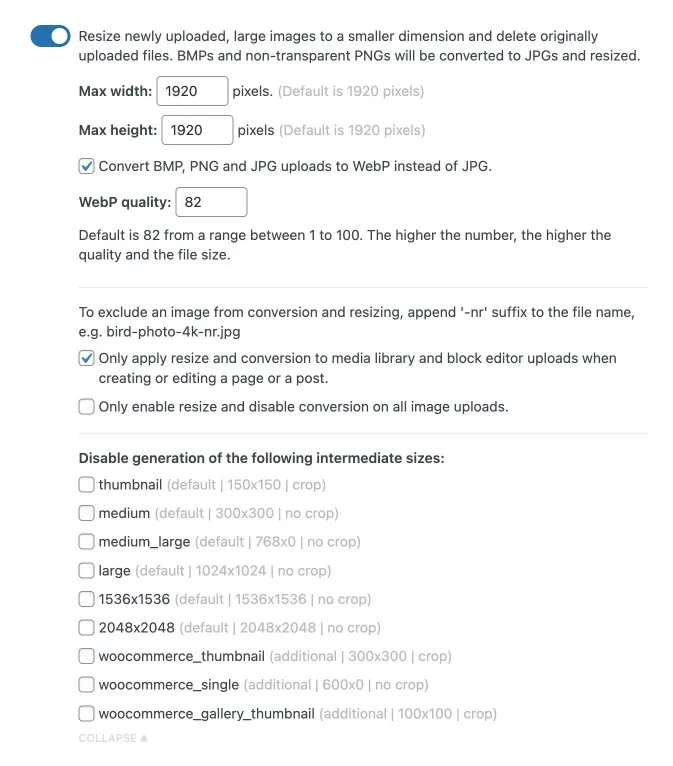Click the WebP quality input field
The height and width of the screenshot is (766, 673).
pyautogui.click(x=210, y=202)
